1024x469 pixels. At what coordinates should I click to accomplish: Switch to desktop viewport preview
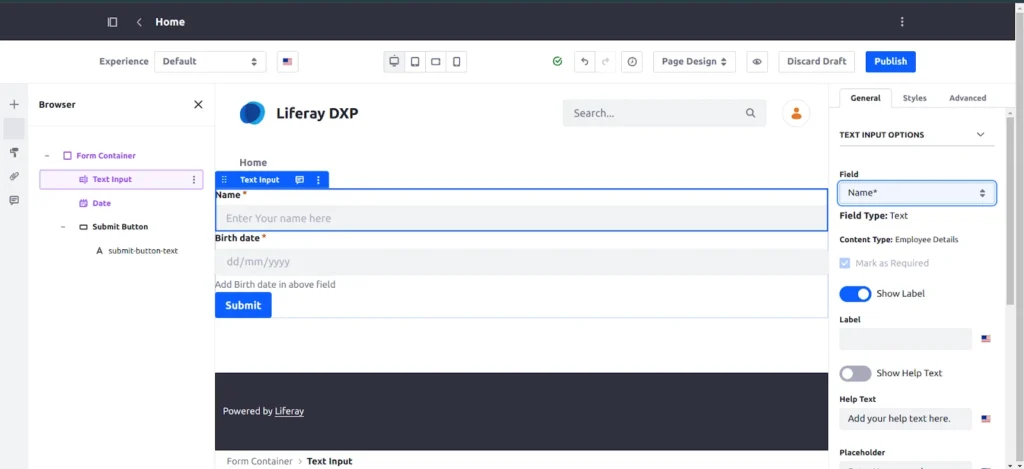point(394,61)
